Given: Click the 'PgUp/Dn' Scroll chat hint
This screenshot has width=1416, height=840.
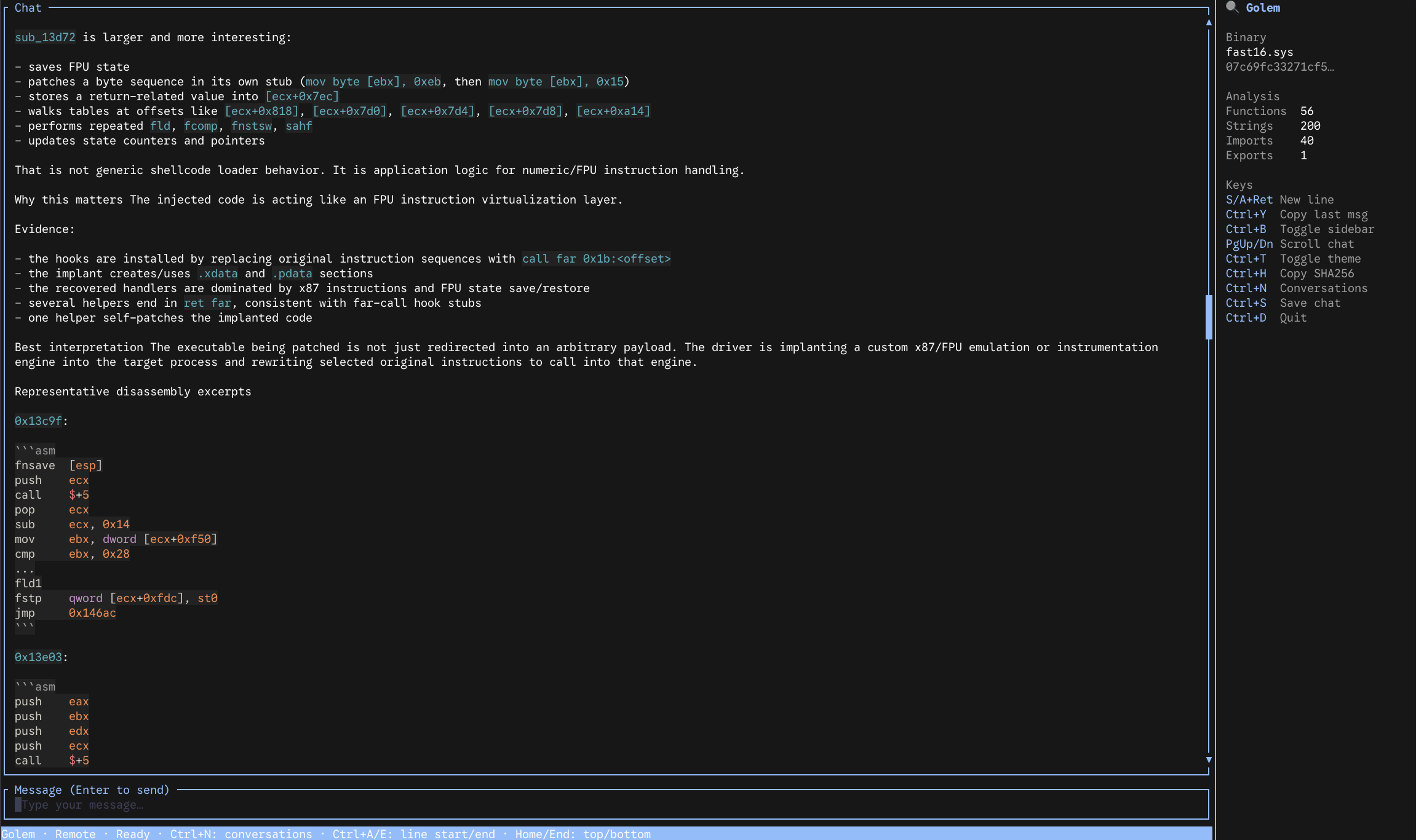Looking at the screenshot, I should point(1290,244).
